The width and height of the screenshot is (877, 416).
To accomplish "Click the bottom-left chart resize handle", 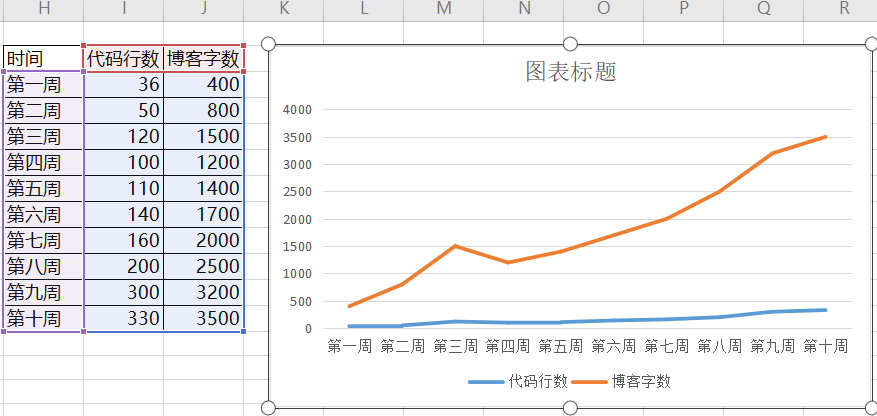I will [x=268, y=408].
